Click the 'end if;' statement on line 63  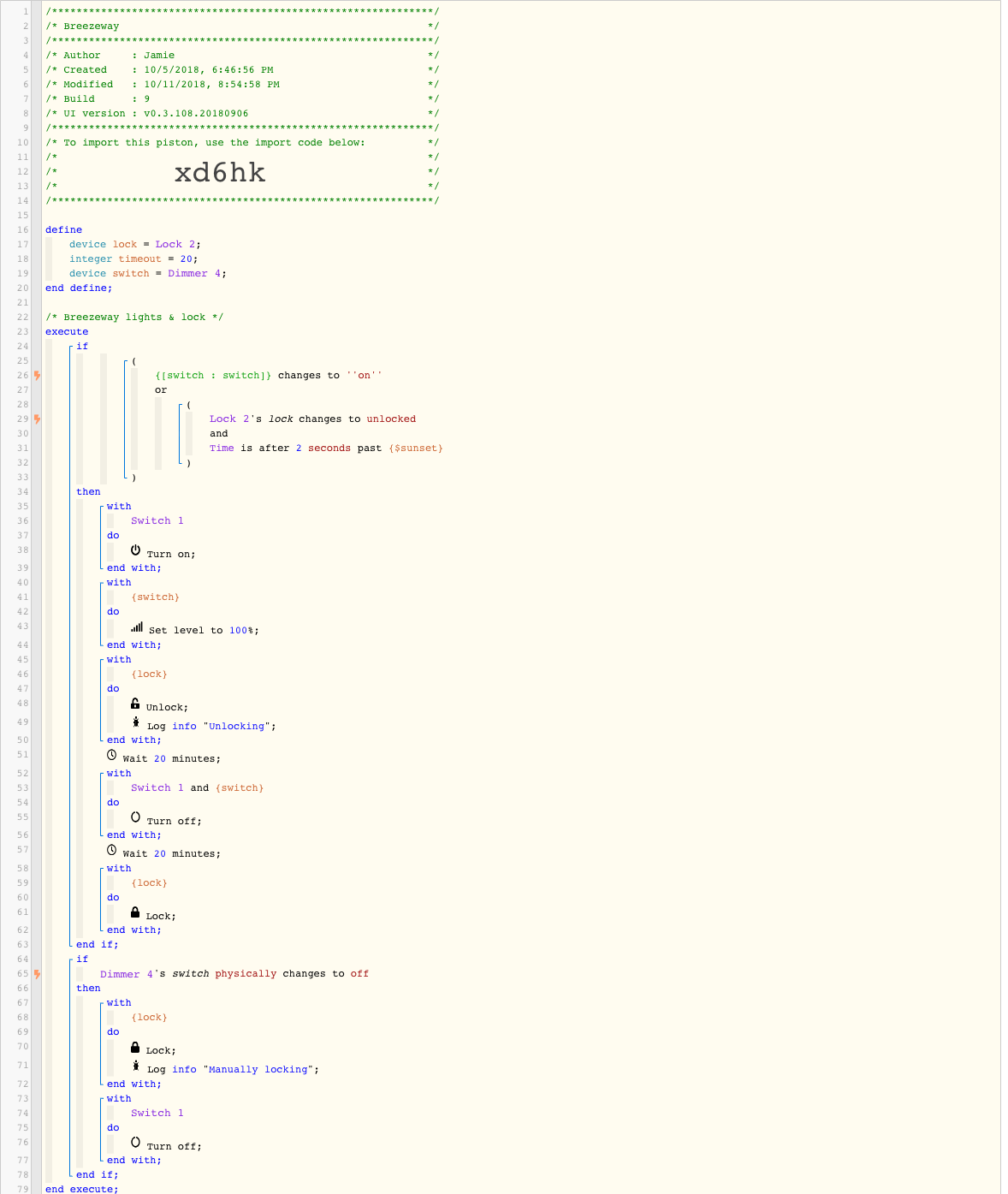[x=98, y=944]
